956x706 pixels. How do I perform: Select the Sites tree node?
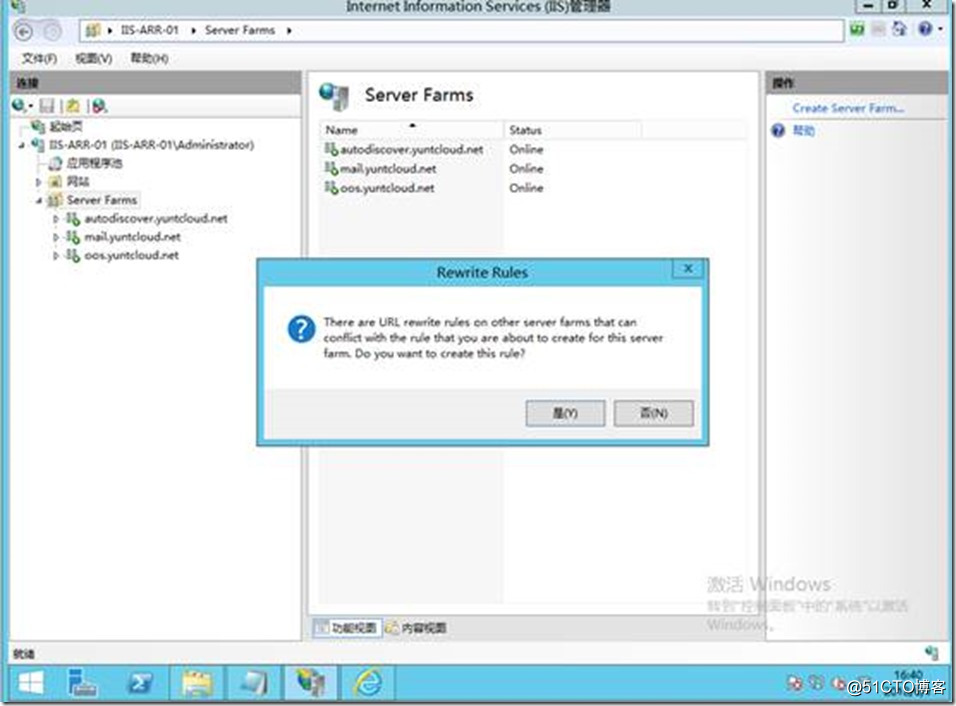coord(77,182)
